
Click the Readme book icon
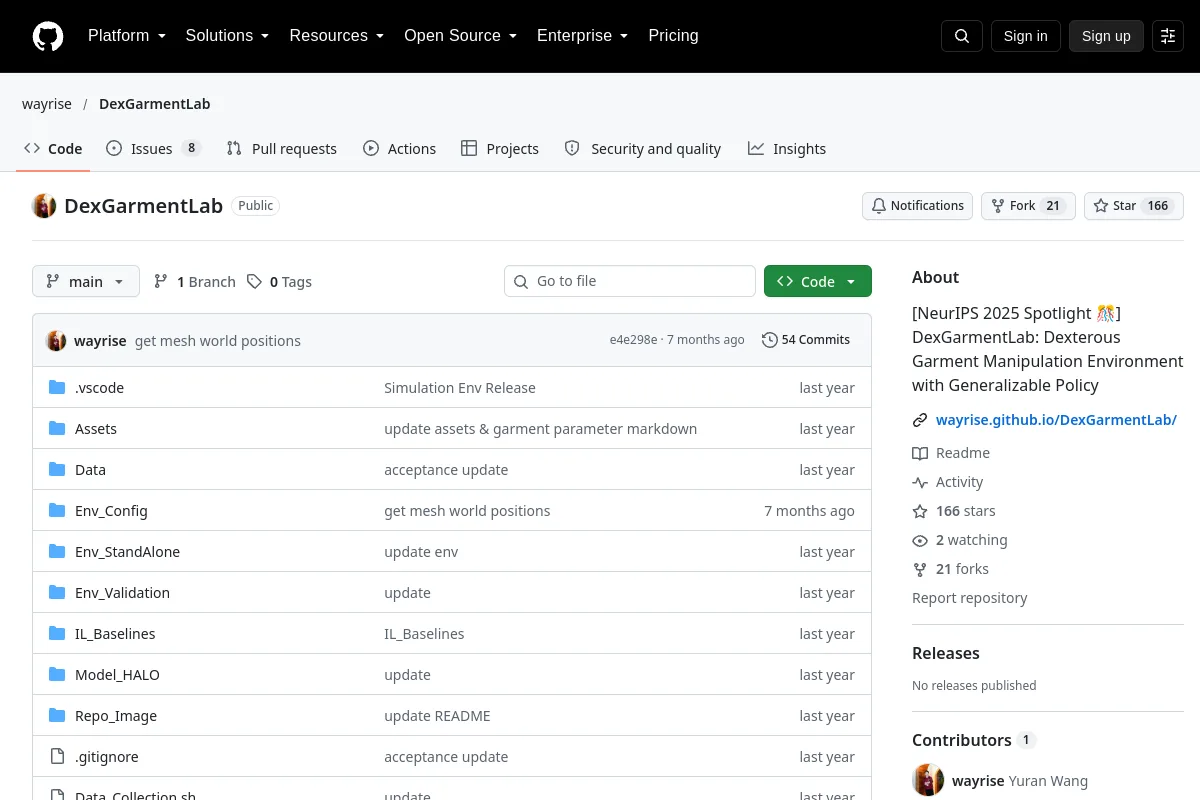click(x=920, y=453)
